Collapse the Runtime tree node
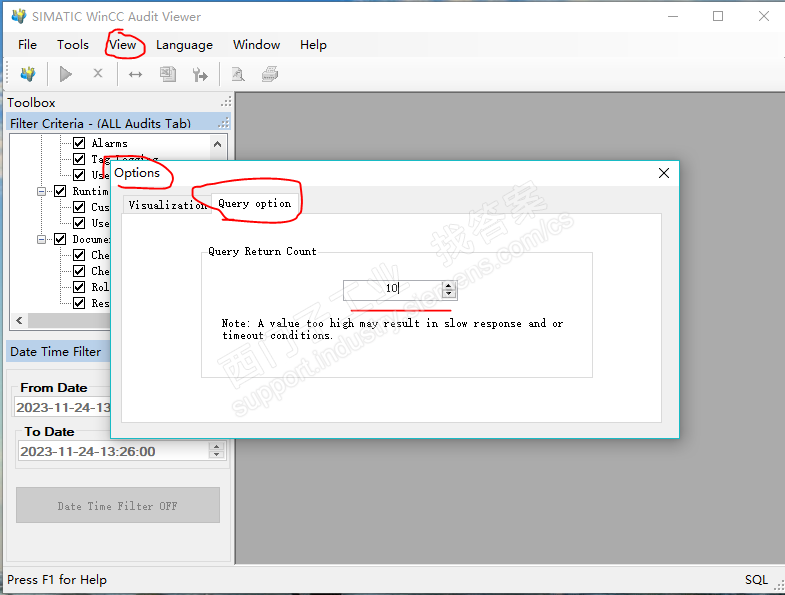Viewport: 785px width, 595px height. (42, 191)
